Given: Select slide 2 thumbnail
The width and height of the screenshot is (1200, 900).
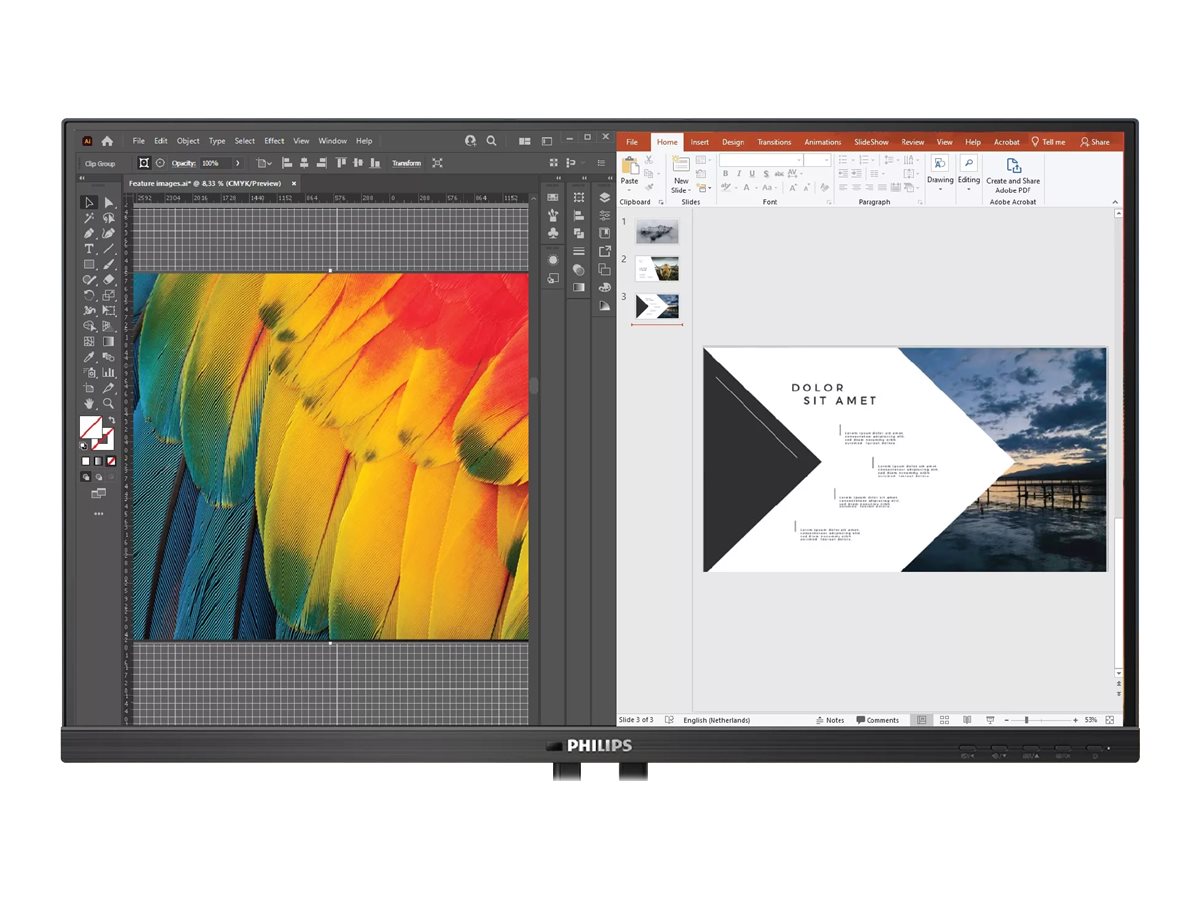Looking at the screenshot, I should click(657, 268).
